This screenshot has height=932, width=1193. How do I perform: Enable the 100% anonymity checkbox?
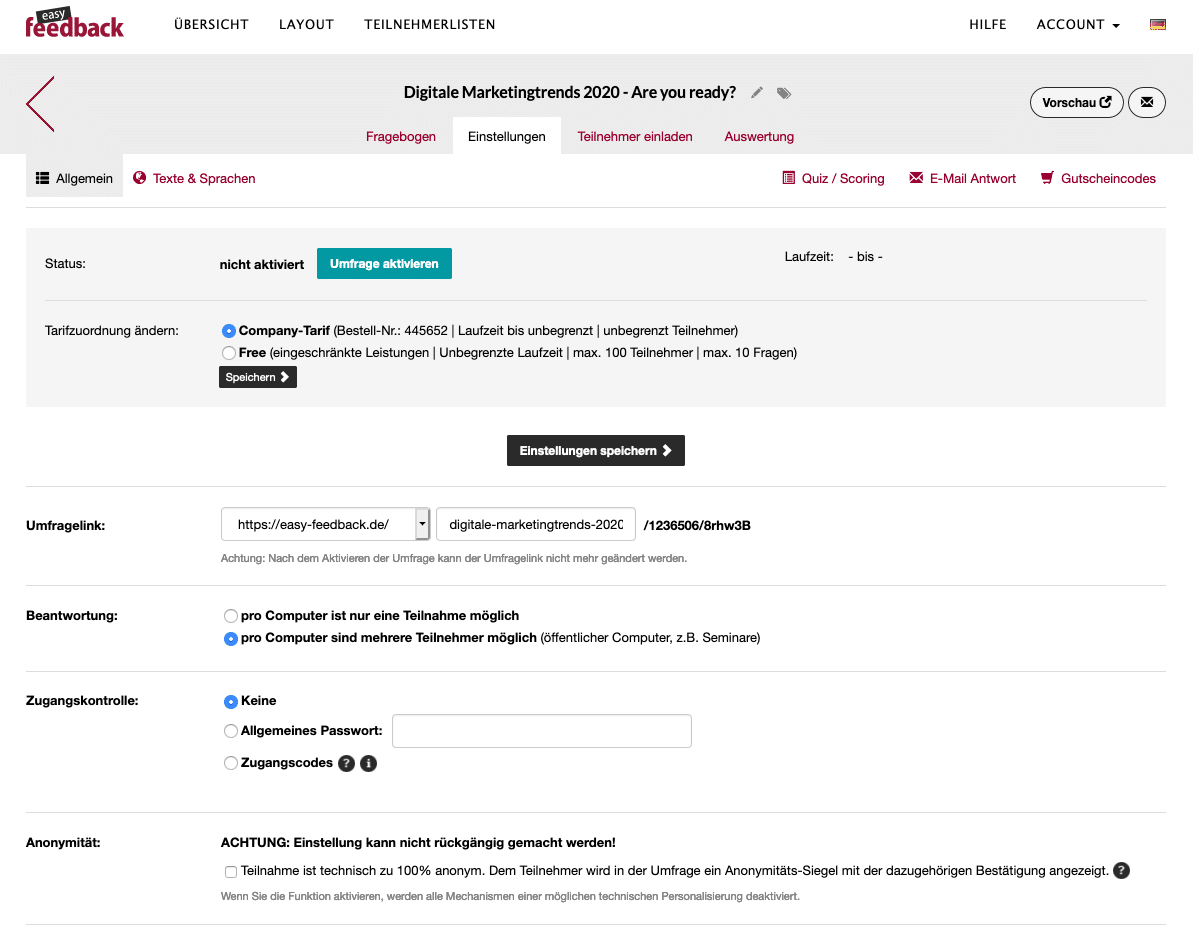pyautogui.click(x=231, y=871)
